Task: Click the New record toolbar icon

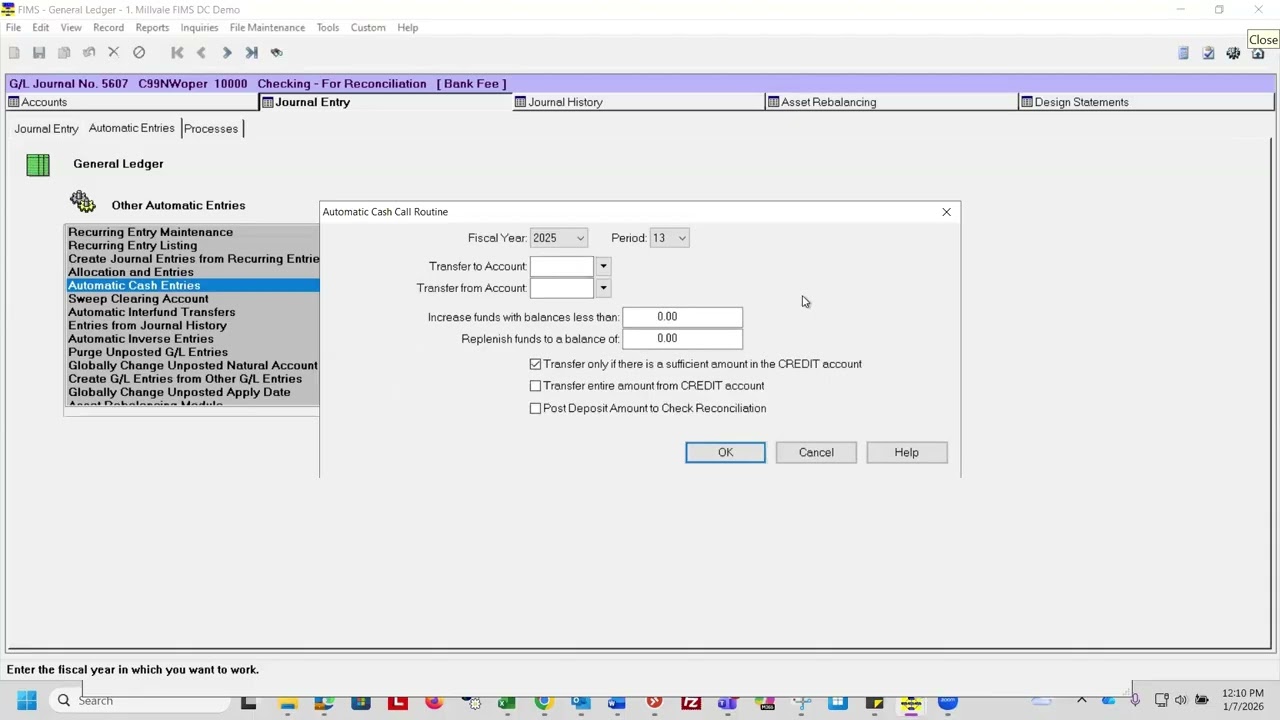Action: (x=14, y=52)
